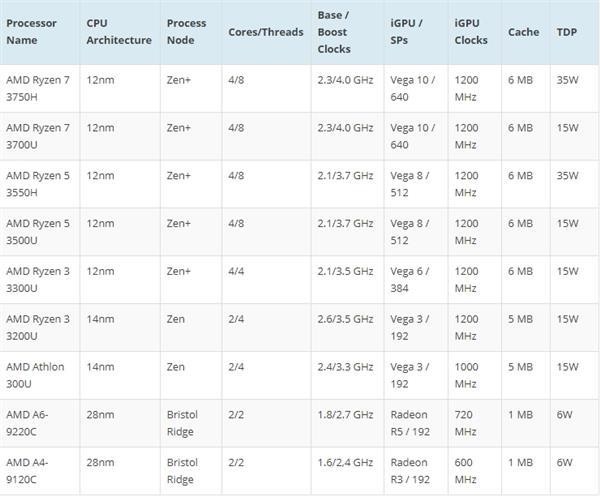Select the AMD A4-9120C cell
Image resolution: width=600 pixels, height=496 pixels.
click(30, 471)
